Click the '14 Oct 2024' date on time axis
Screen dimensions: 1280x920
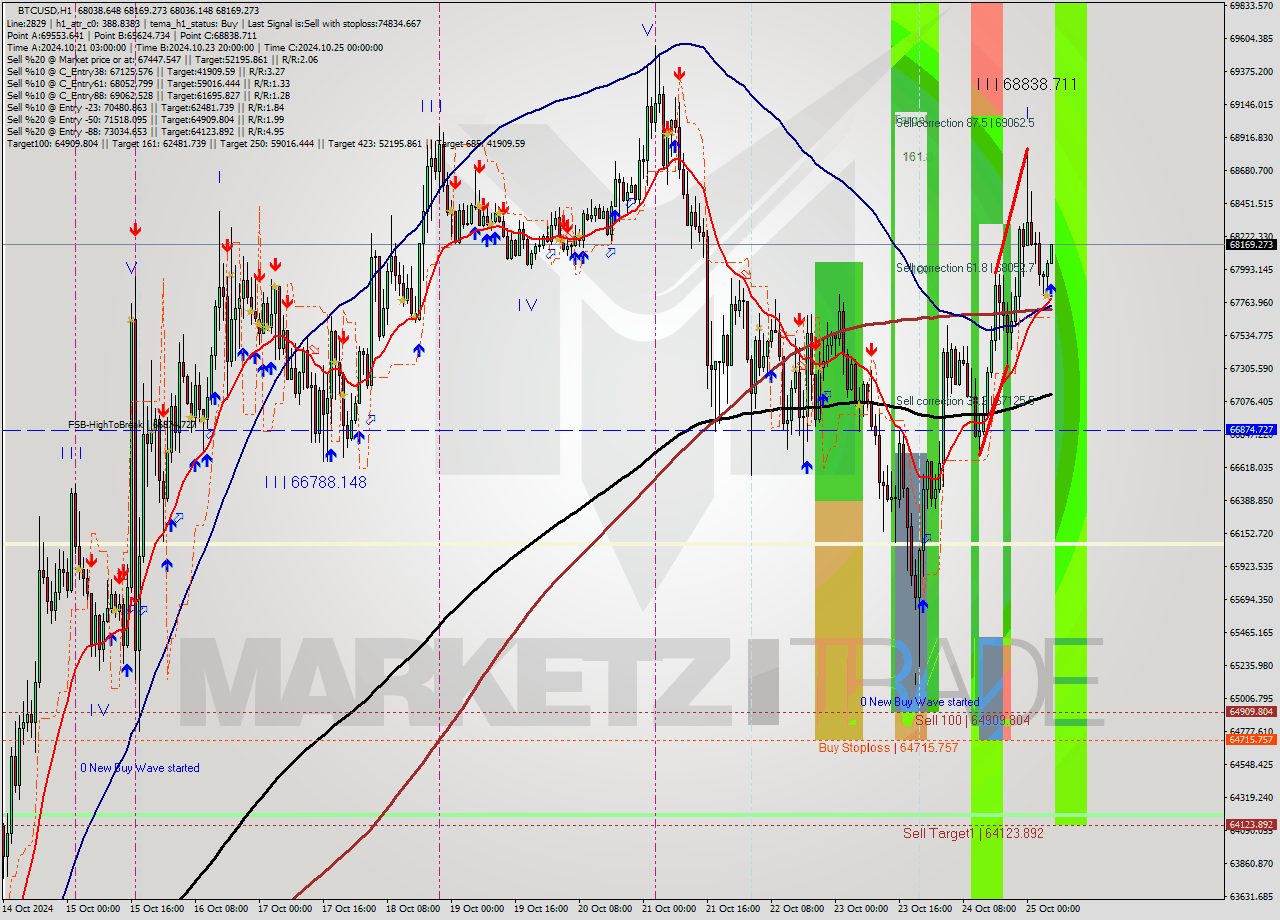tap(26, 909)
